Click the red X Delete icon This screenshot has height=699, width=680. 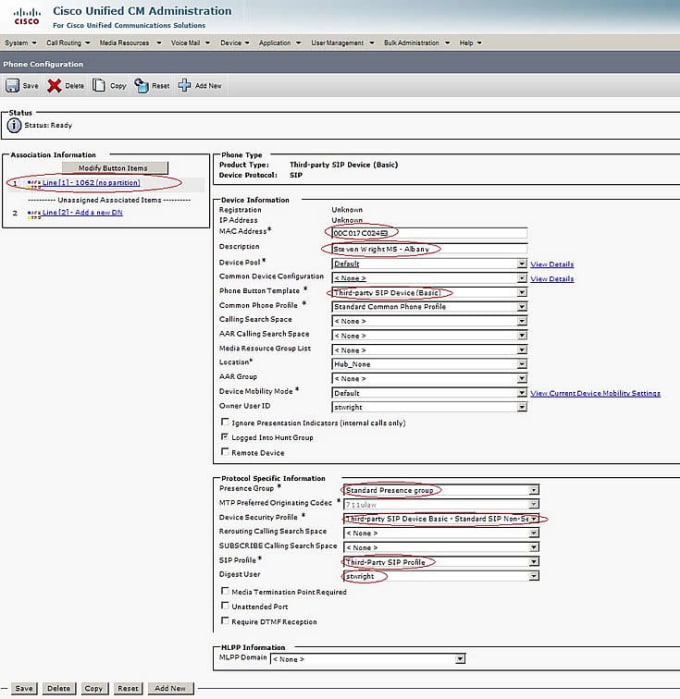pyautogui.click(x=54, y=86)
